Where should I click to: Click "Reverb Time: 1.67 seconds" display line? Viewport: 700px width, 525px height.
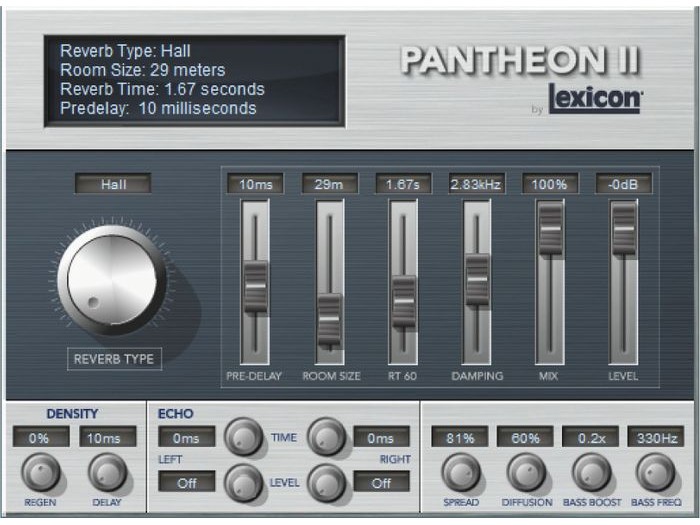162,89
